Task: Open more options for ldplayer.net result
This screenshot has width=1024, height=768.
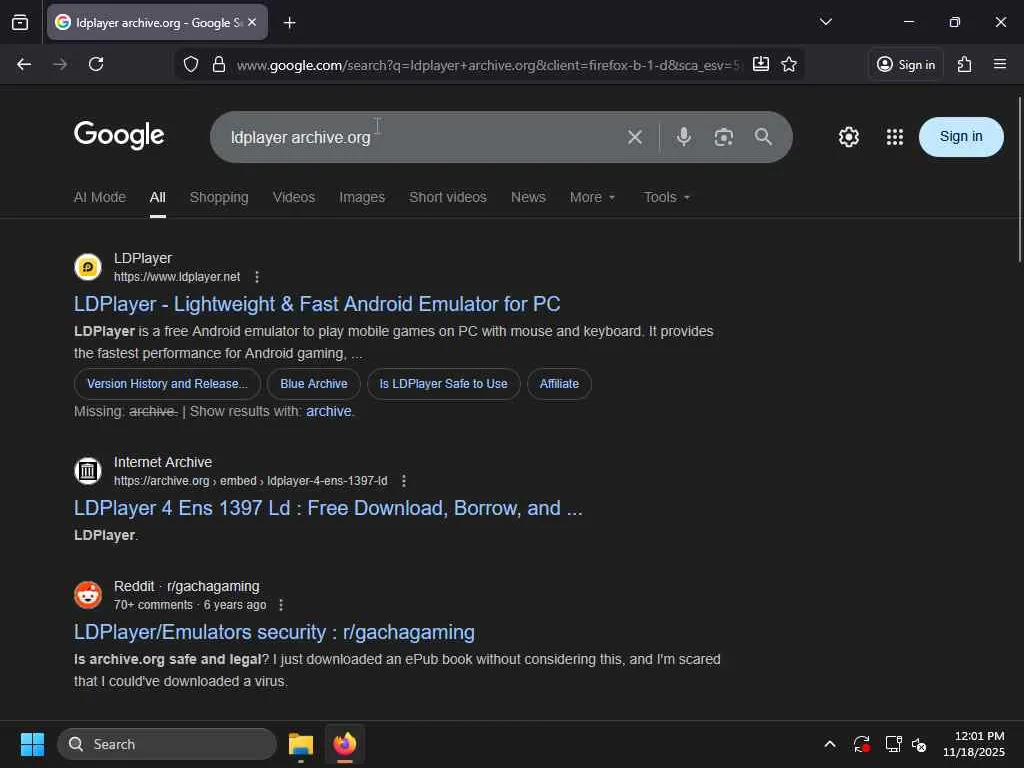Action: click(257, 277)
